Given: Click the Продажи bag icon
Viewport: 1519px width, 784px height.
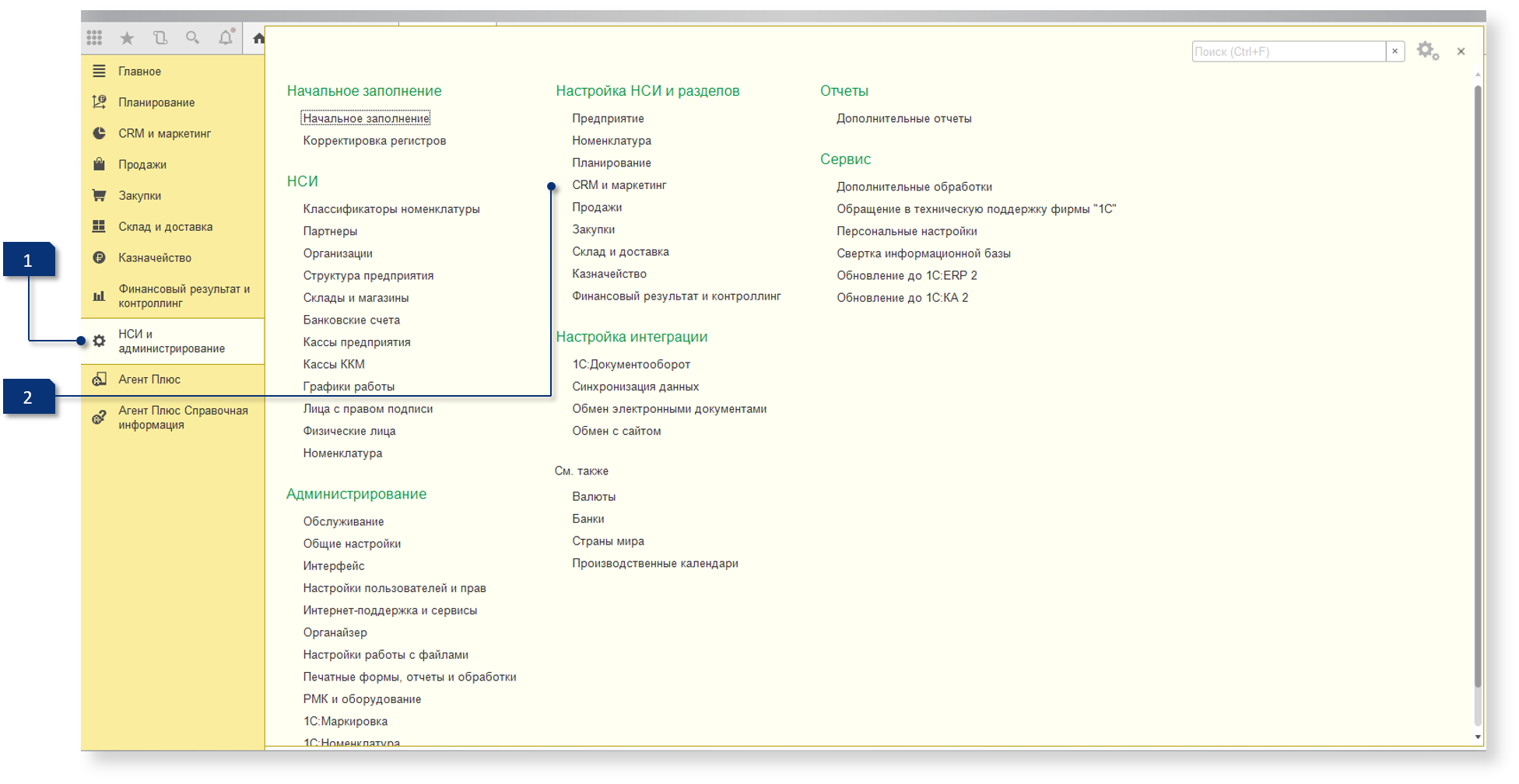Looking at the screenshot, I should [x=99, y=164].
